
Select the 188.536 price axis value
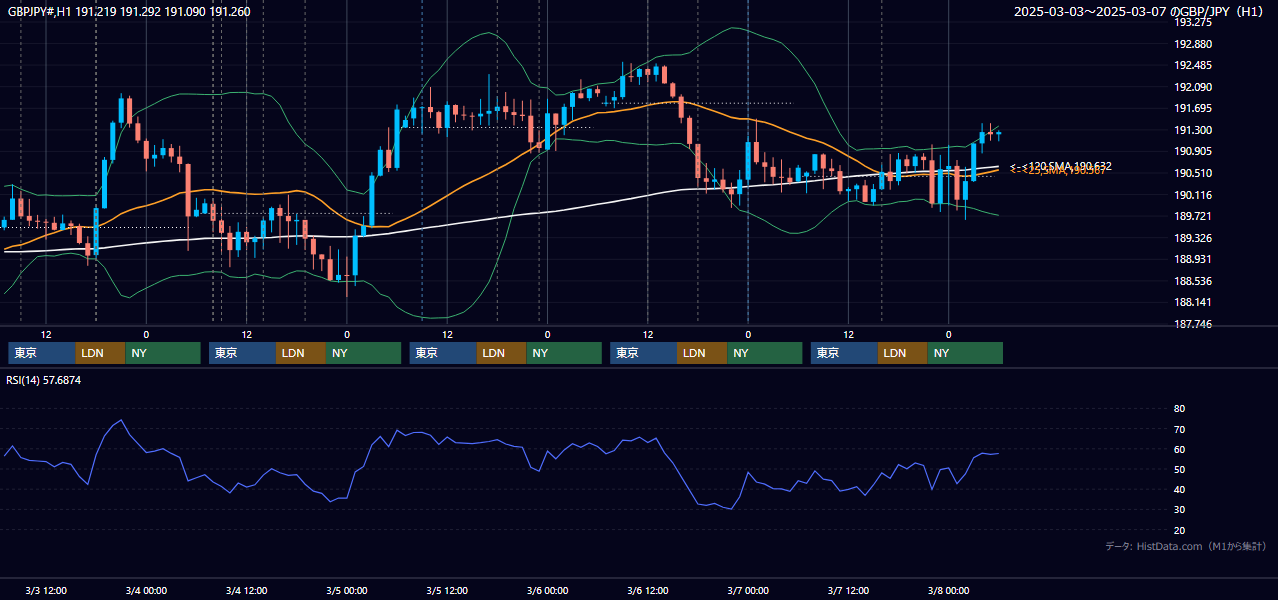(1193, 281)
